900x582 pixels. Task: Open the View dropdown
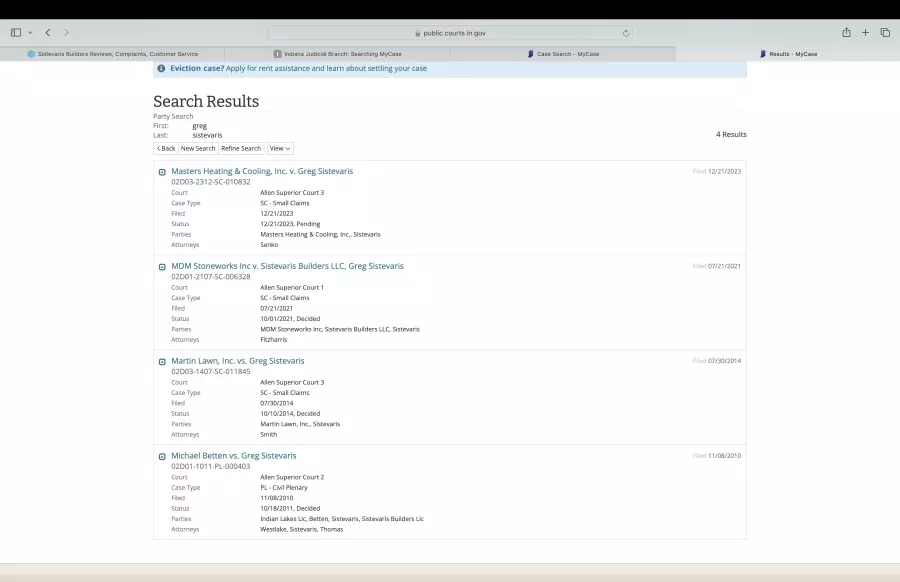point(280,148)
